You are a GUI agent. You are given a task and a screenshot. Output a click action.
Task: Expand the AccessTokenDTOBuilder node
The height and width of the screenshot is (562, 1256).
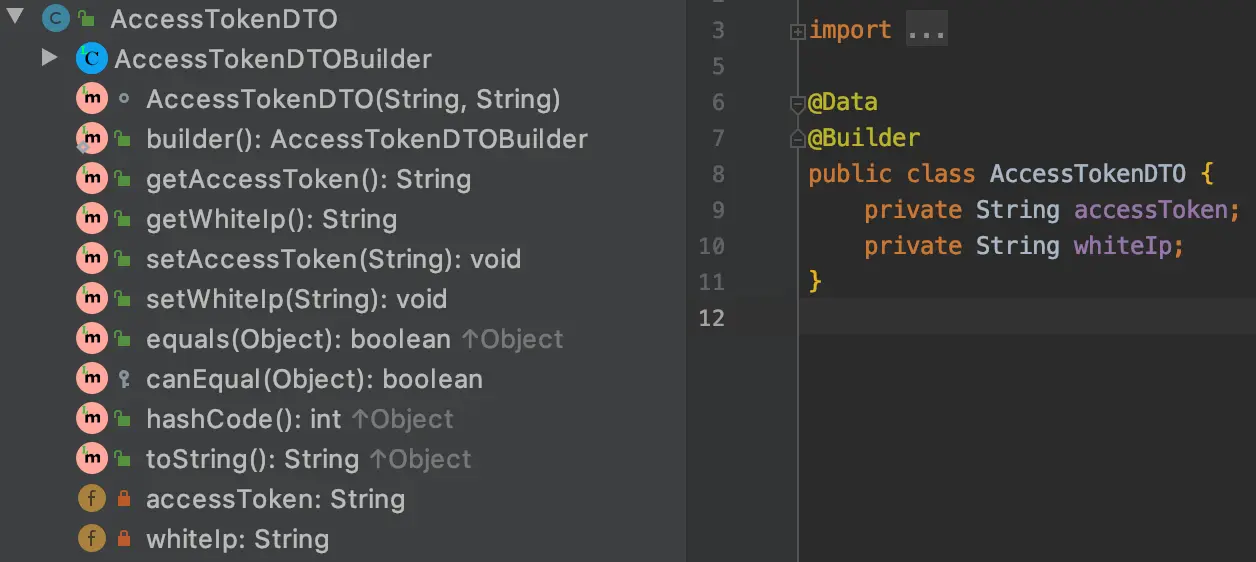point(49,58)
